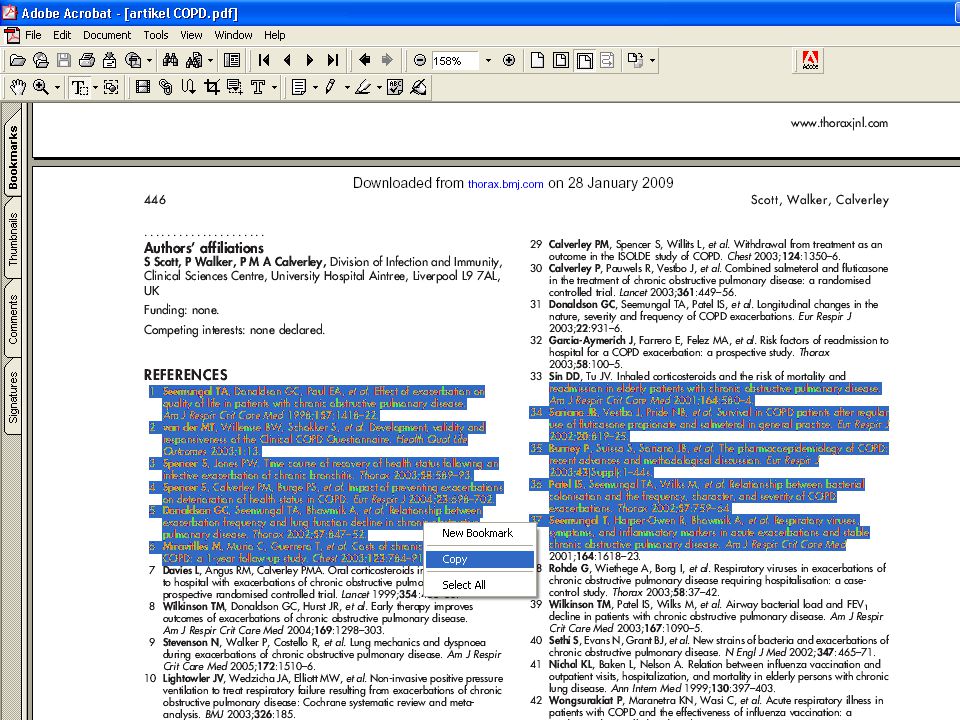Image resolution: width=960 pixels, height=720 pixels.
Task: Switch to the Thumbnails side tab
Action: pyautogui.click(x=13, y=239)
